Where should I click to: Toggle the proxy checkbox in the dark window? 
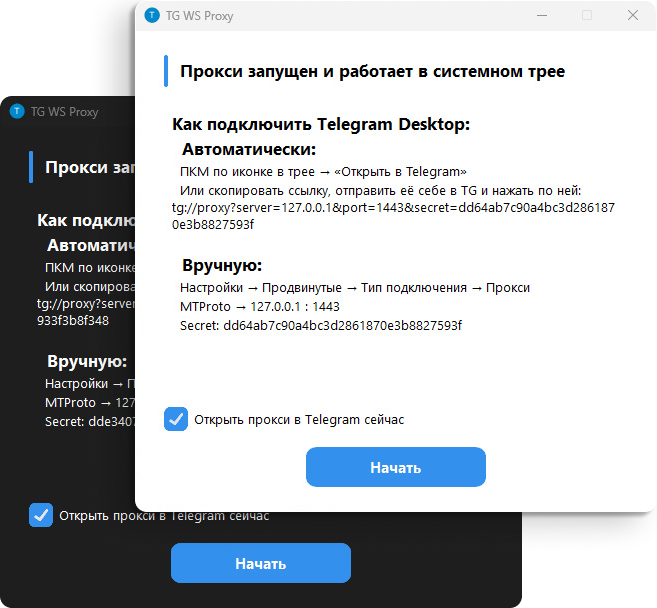pyautogui.click(x=41, y=515)
